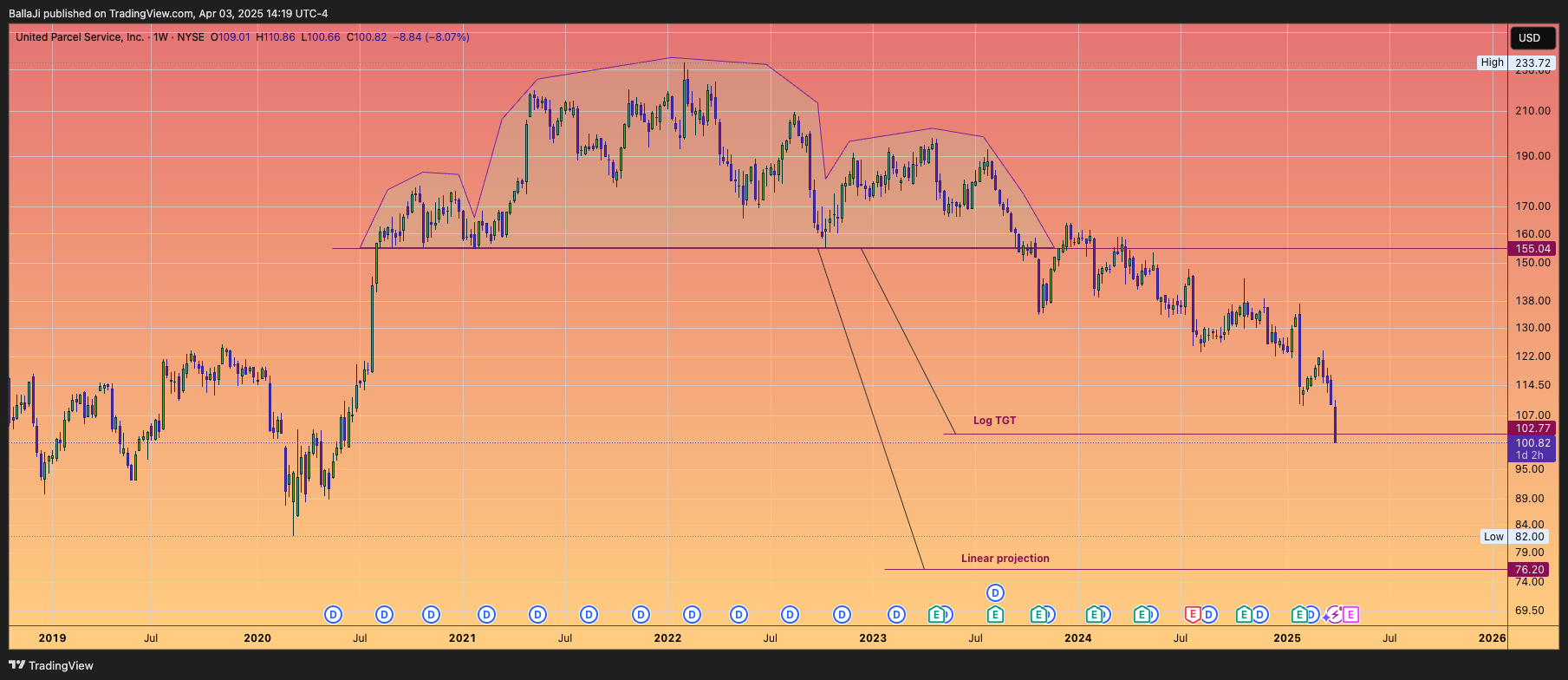Click the 170.00 price axis label
Image resolution: width=1568 pixels, height=680 pixels.
click(1532, 206)
